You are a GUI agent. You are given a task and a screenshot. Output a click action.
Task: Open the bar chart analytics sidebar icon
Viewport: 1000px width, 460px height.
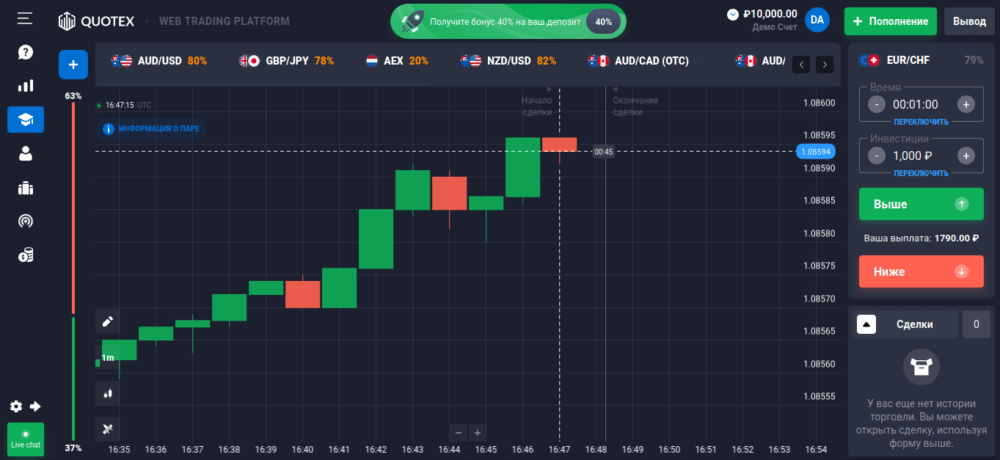[25, 86]
